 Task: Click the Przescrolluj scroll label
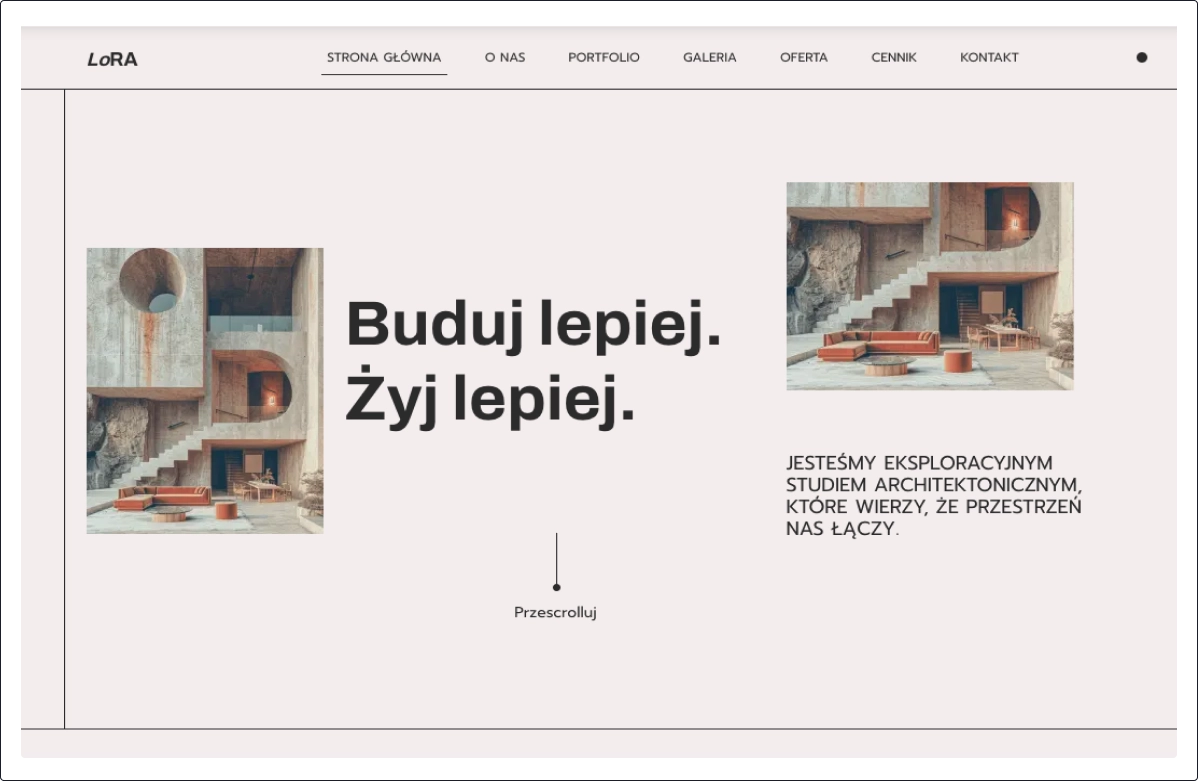[555, 612]
